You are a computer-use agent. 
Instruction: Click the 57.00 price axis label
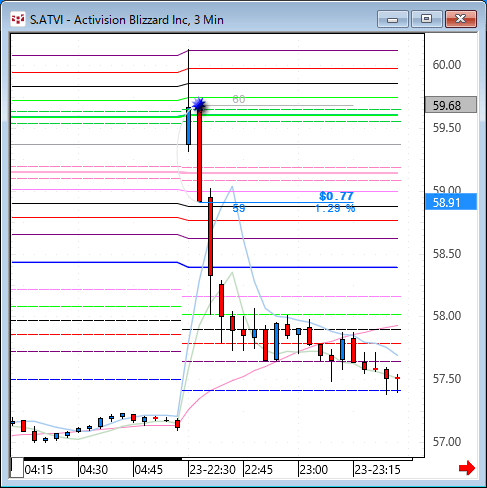pos(447,442)
